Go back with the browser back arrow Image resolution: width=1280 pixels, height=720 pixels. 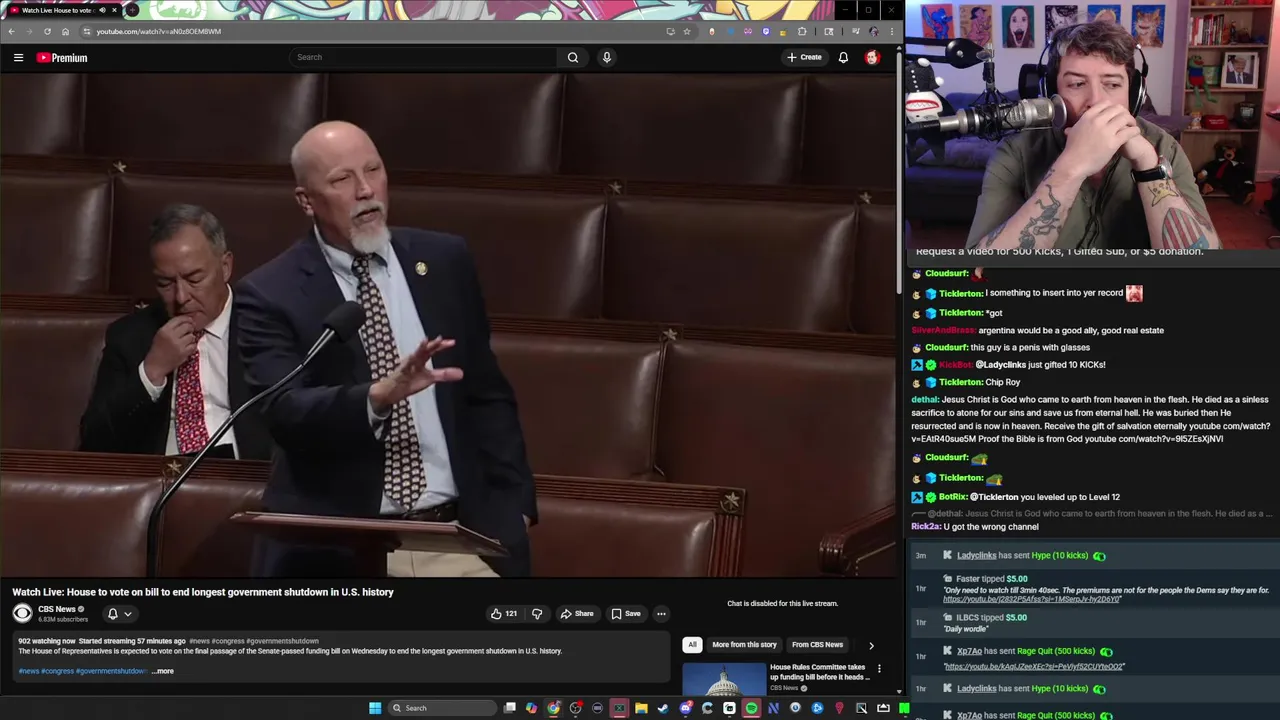pyautogui.click(x=11, y=31)
